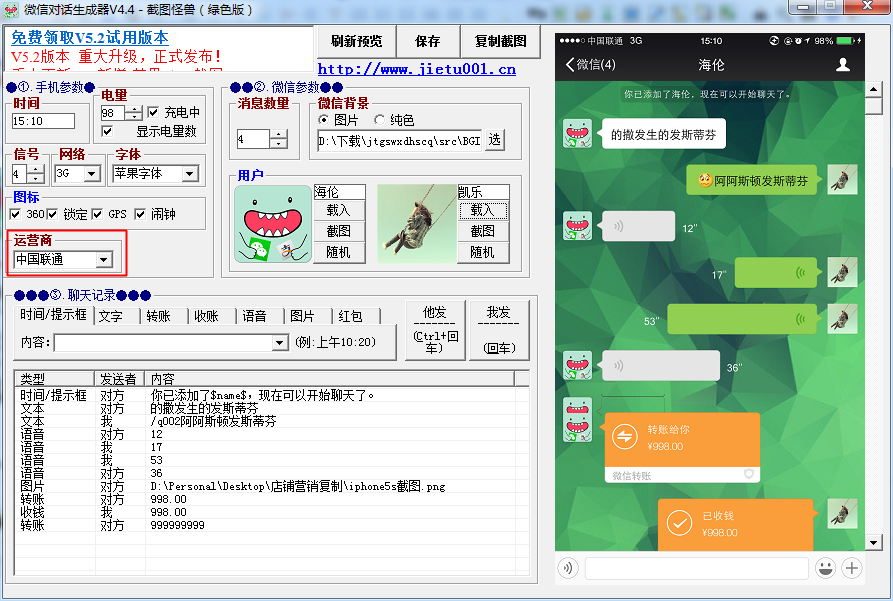The image size is (893, 601).
Task: Click the 刷新预览 button
Action: [357, 41]
